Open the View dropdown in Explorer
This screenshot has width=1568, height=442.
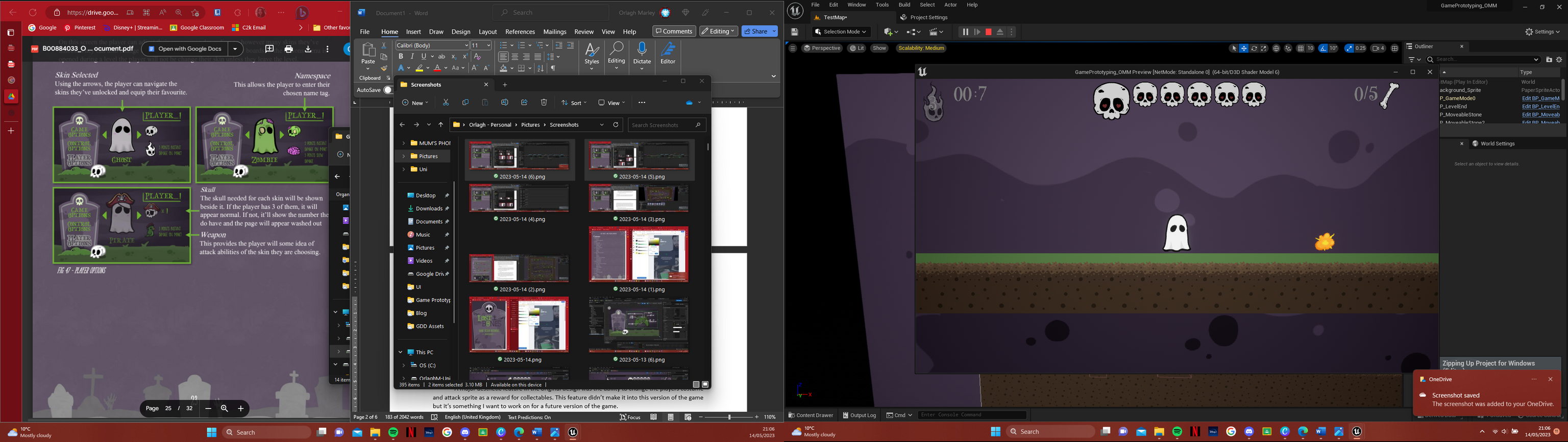click(612, 103)
